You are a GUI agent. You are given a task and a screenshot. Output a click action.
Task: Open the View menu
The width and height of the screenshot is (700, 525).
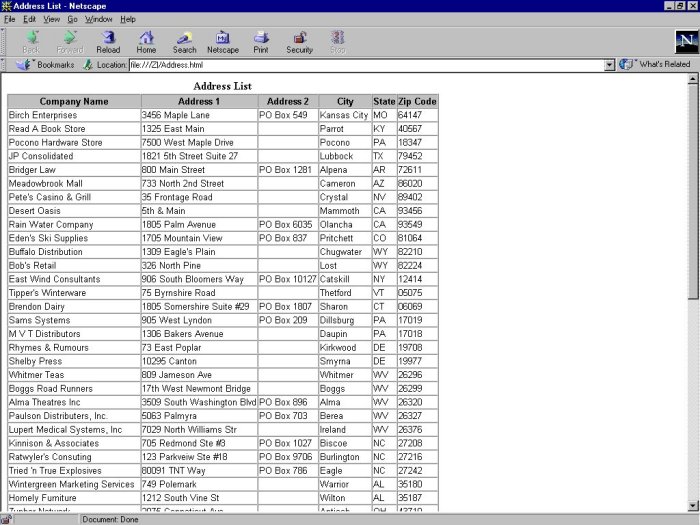51,19
